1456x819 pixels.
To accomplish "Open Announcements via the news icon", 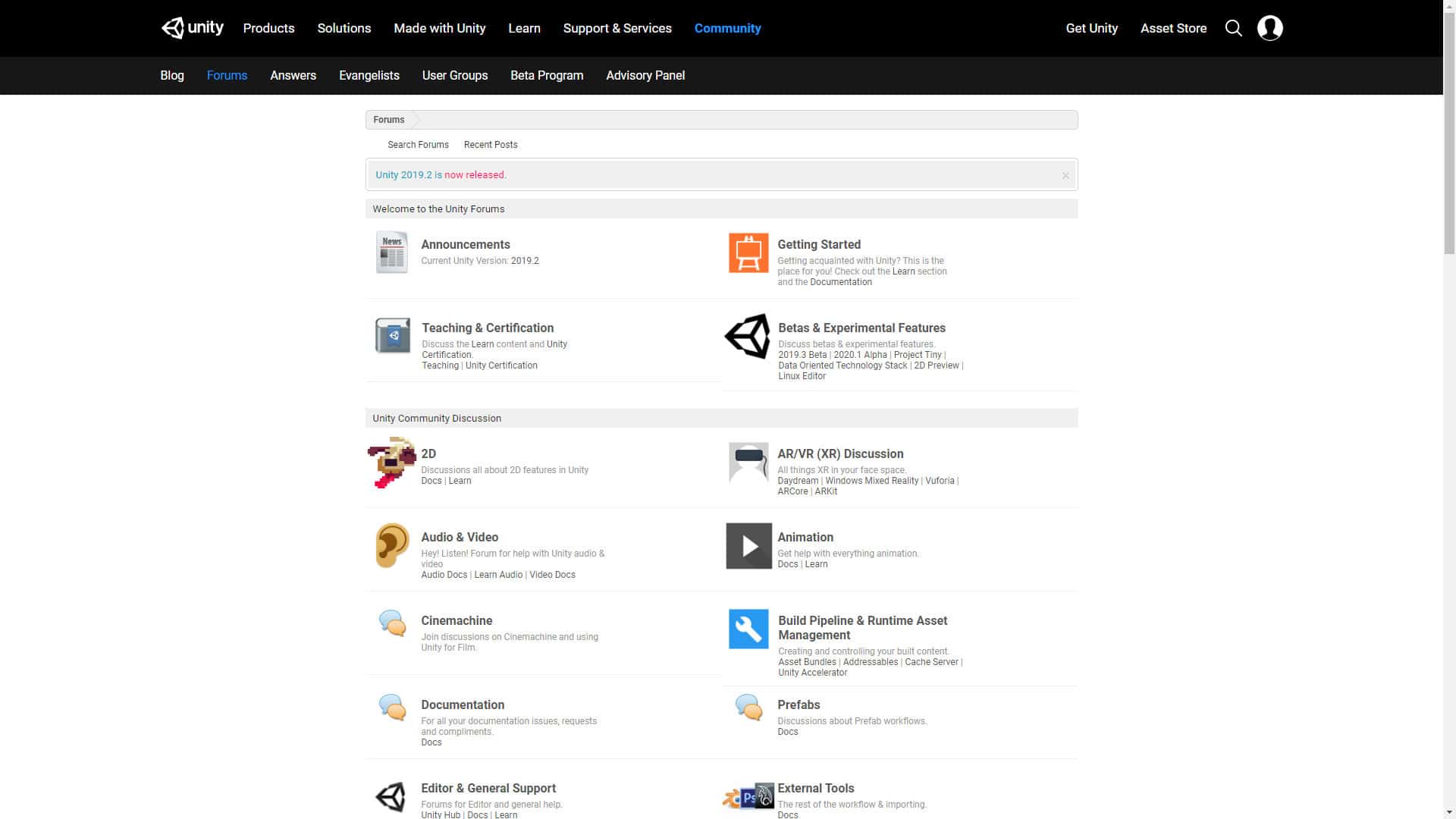I will coord(391,253).
